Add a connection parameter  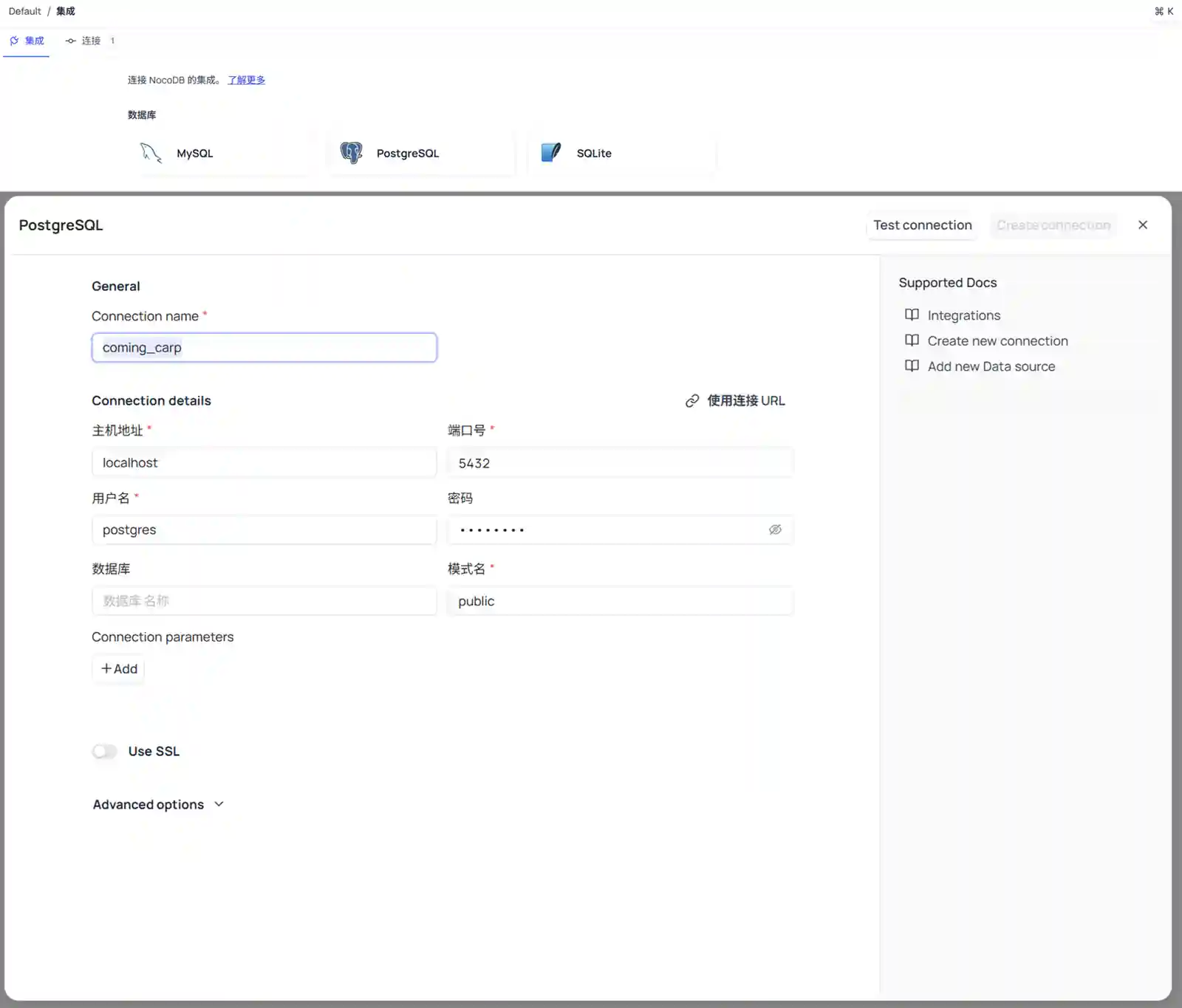coord(119,669)
